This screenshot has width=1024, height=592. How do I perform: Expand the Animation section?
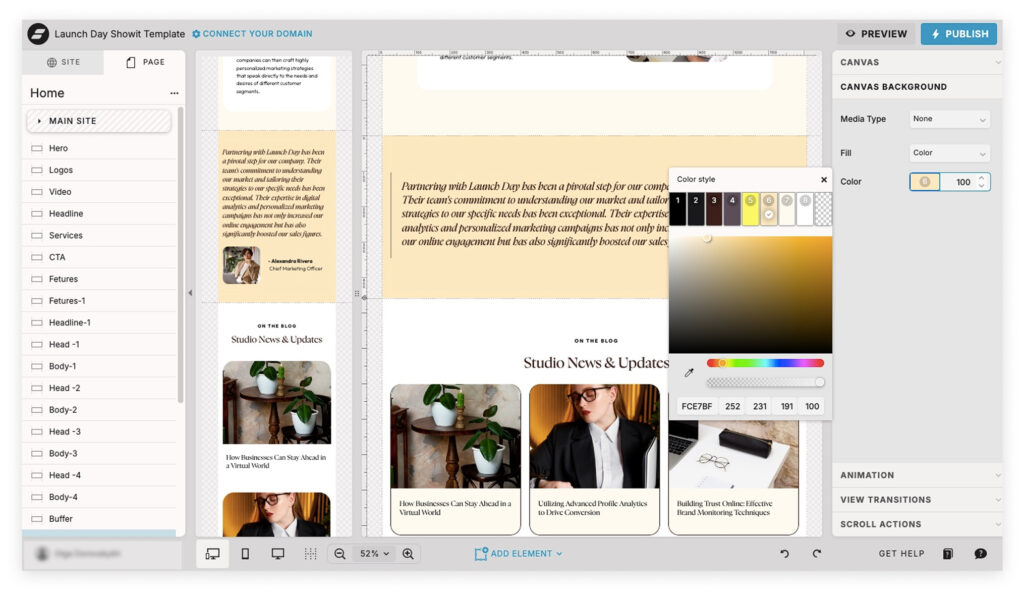(x=917, y=475)
